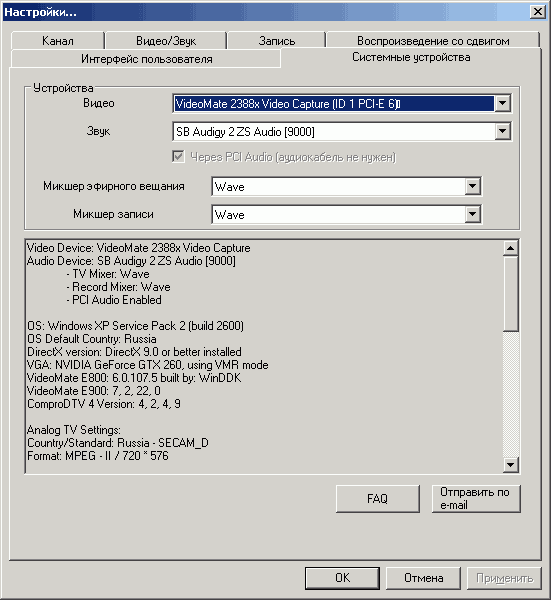Click the info box scrollbar thumb
This screenshot has height=600, width=551.
(510, 294)
